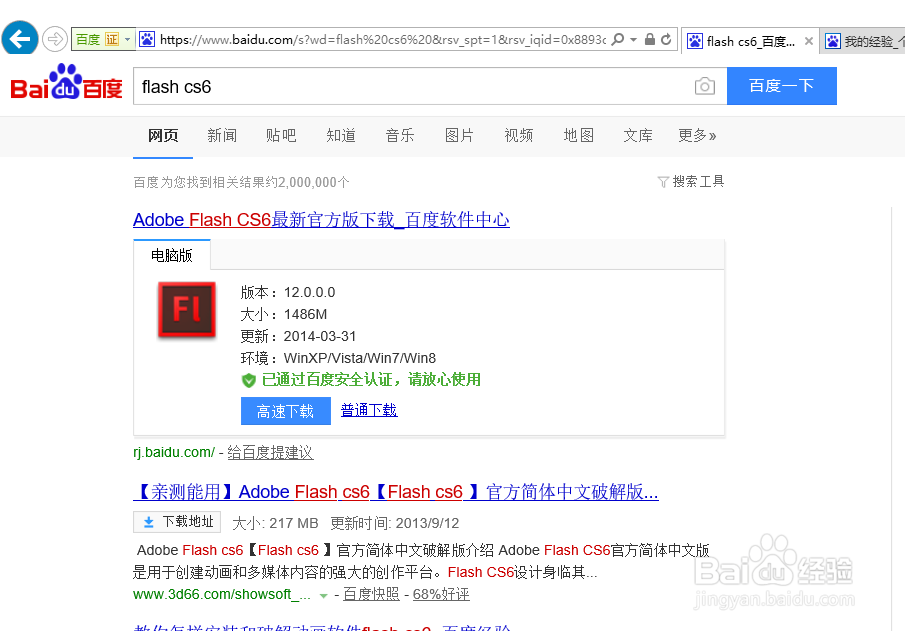Open the 文库 tab
Viewport: 905px width, 631px height.
point(638,136)
